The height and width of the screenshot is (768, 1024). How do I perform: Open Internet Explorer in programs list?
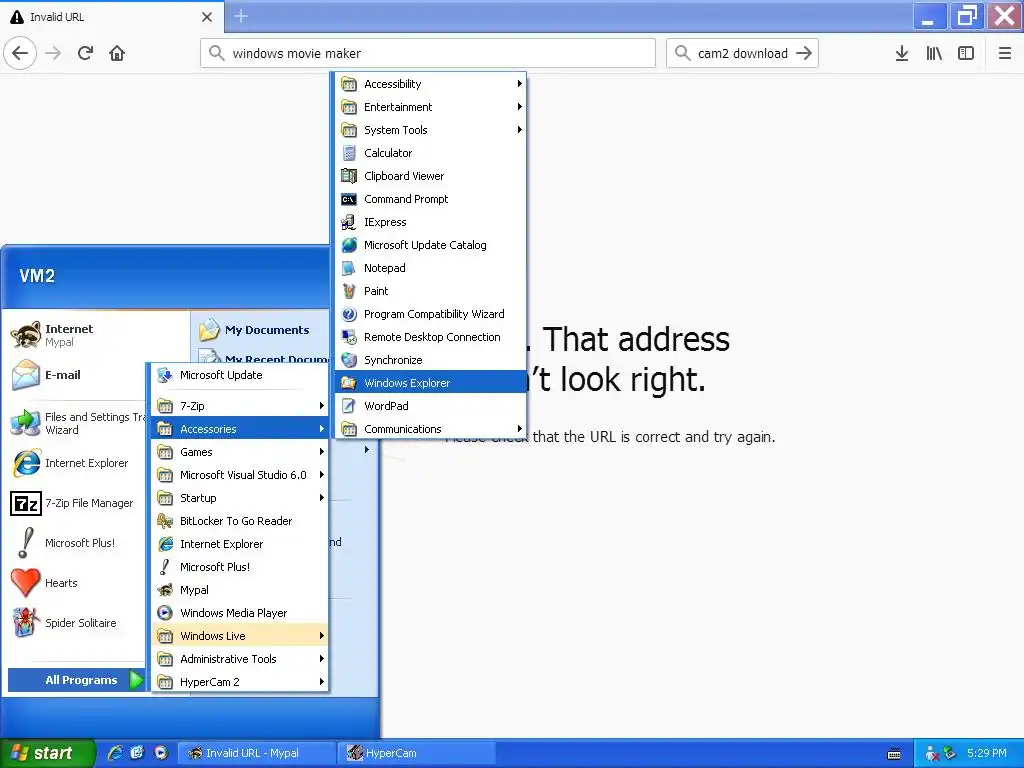tap(240, 544)
